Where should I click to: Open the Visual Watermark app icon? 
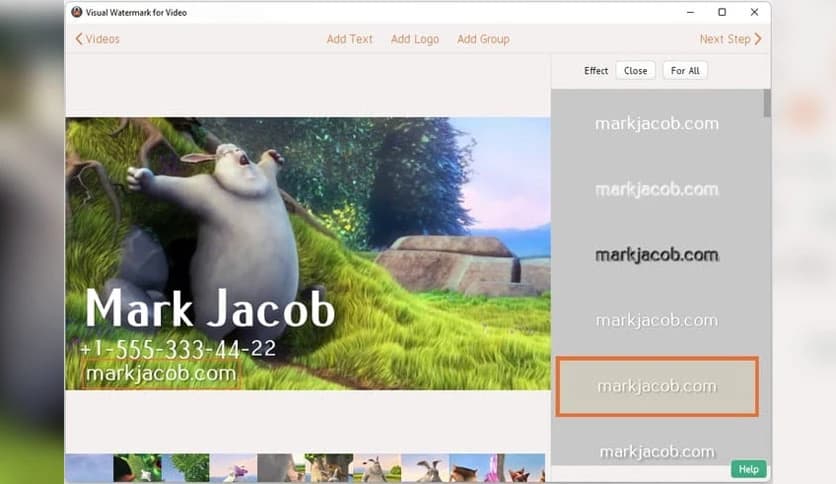click(77, 12)
